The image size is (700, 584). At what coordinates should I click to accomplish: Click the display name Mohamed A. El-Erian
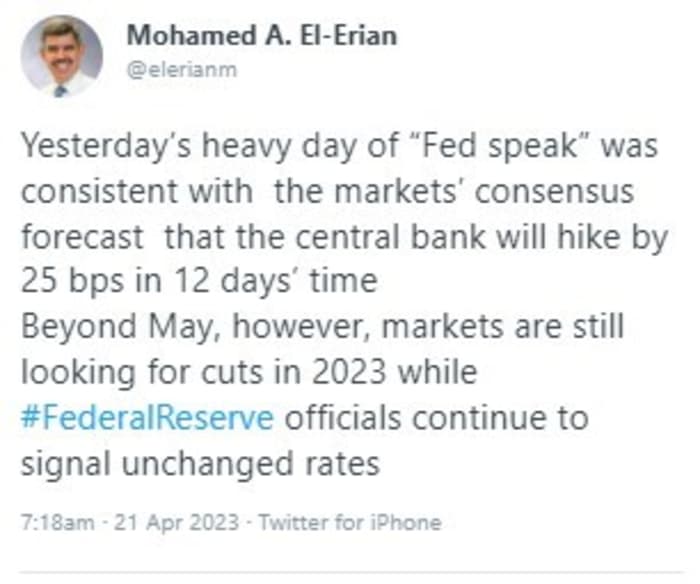pos(262,35)
